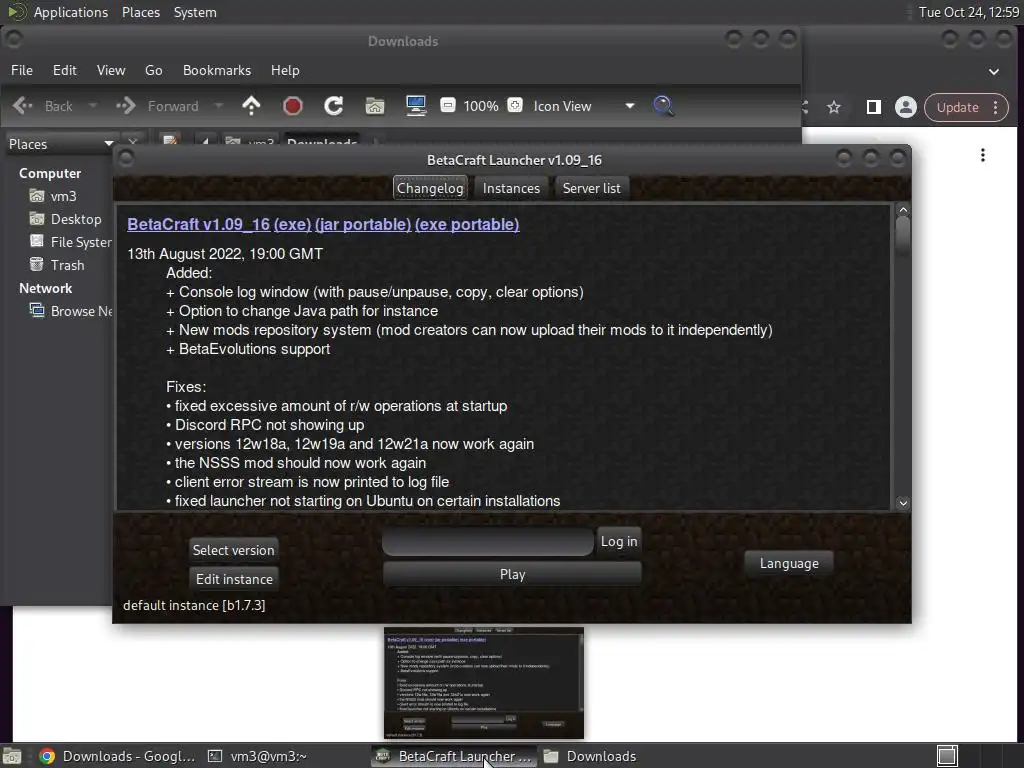The width and height of the screenshot is (1024, 768).
Task: Click the Computer icon in file manager toolbar
Action: click(x=416, y=106)
